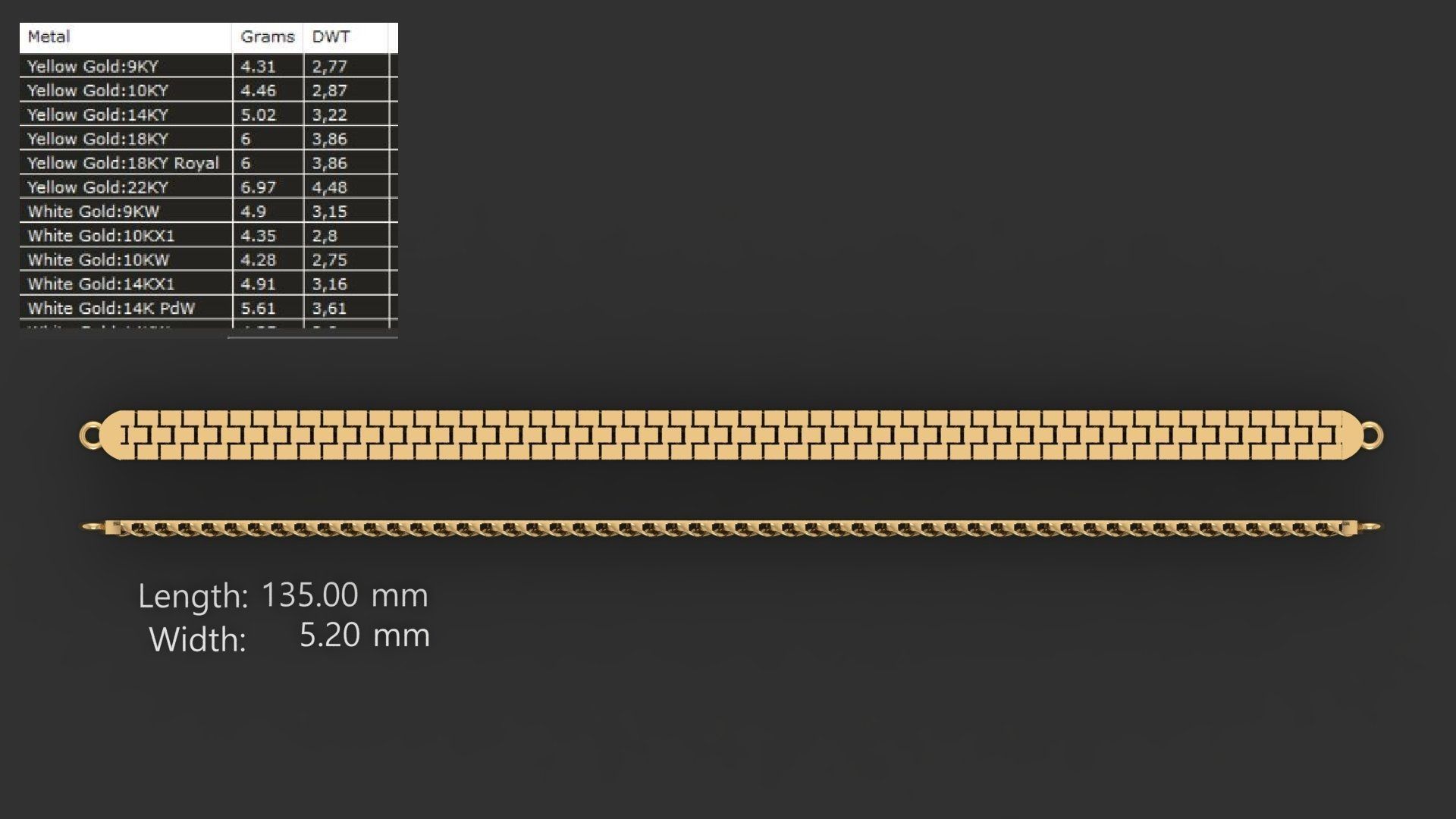Click the right jump ring of the bracelet
This screenshot has height=819, width=1456.
pos(1373,436)
